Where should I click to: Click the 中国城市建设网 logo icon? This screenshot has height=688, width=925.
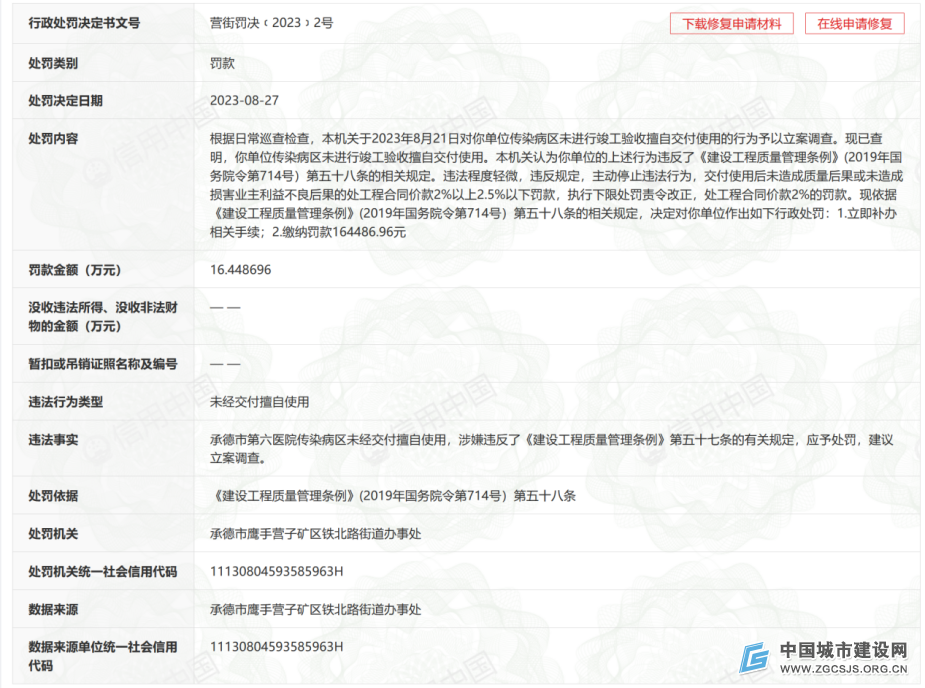[754, 658]
